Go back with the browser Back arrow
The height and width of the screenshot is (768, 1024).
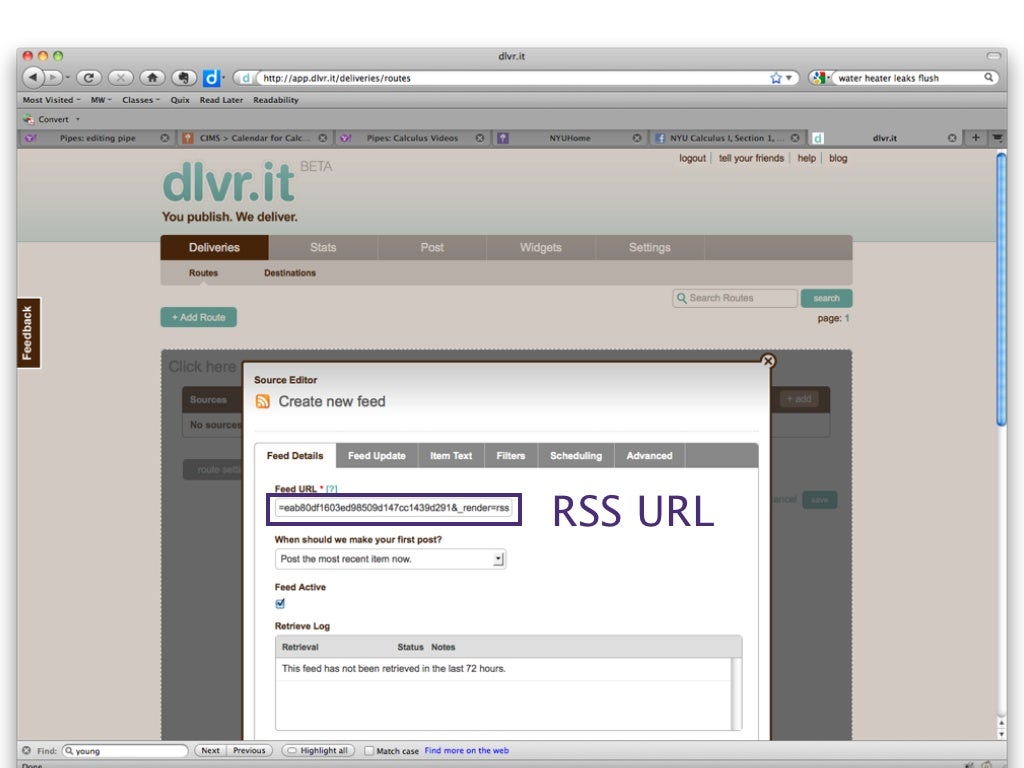(33, 78)
